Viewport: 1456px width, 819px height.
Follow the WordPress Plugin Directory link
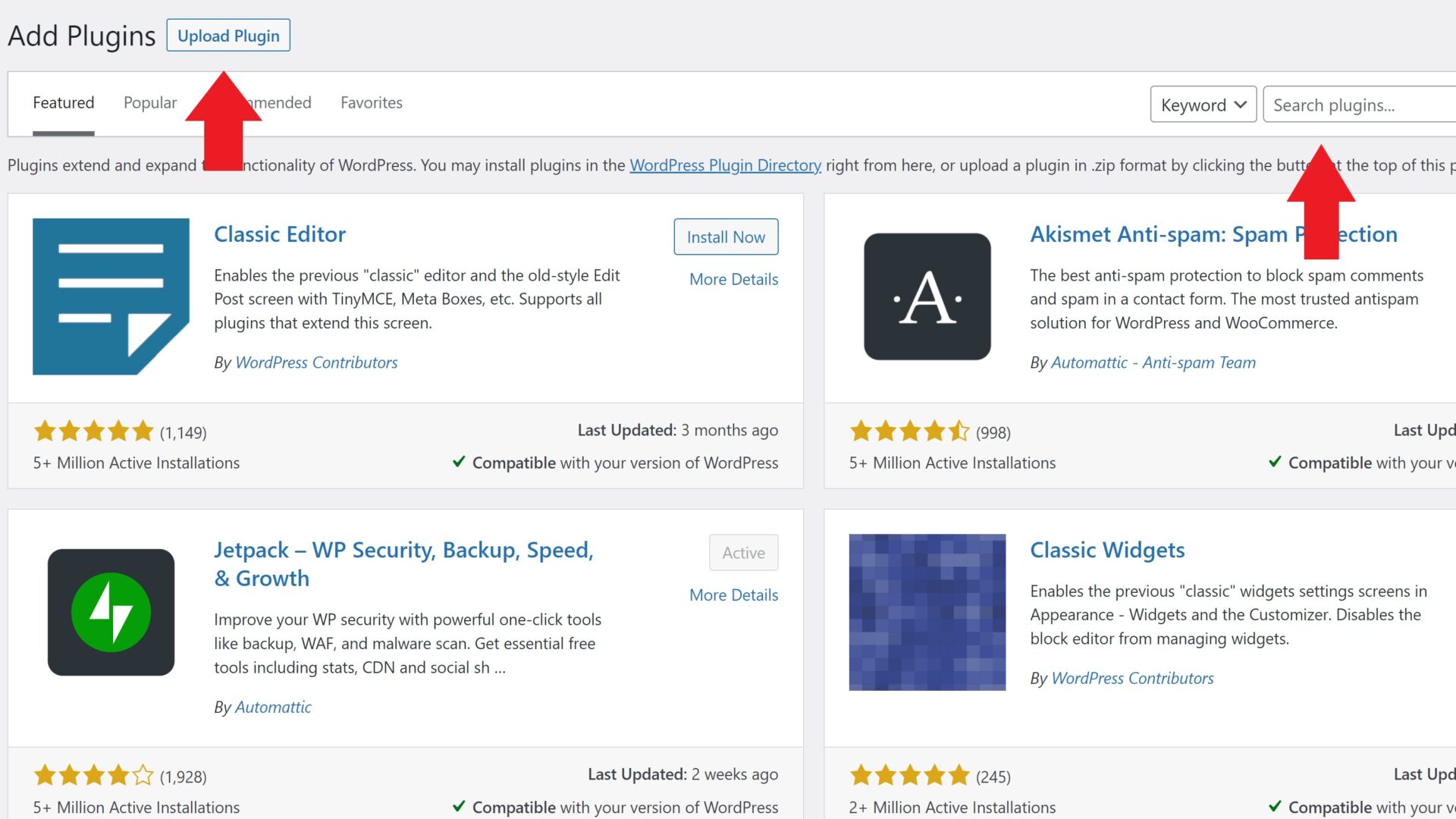(725, 165)
